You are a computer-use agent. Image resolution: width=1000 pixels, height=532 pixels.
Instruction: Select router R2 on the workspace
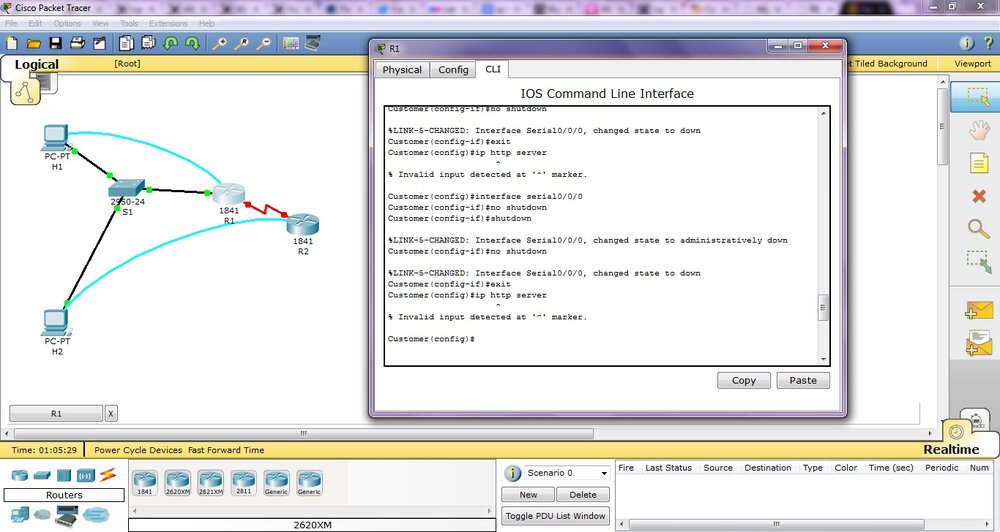(x=302, y=225)
